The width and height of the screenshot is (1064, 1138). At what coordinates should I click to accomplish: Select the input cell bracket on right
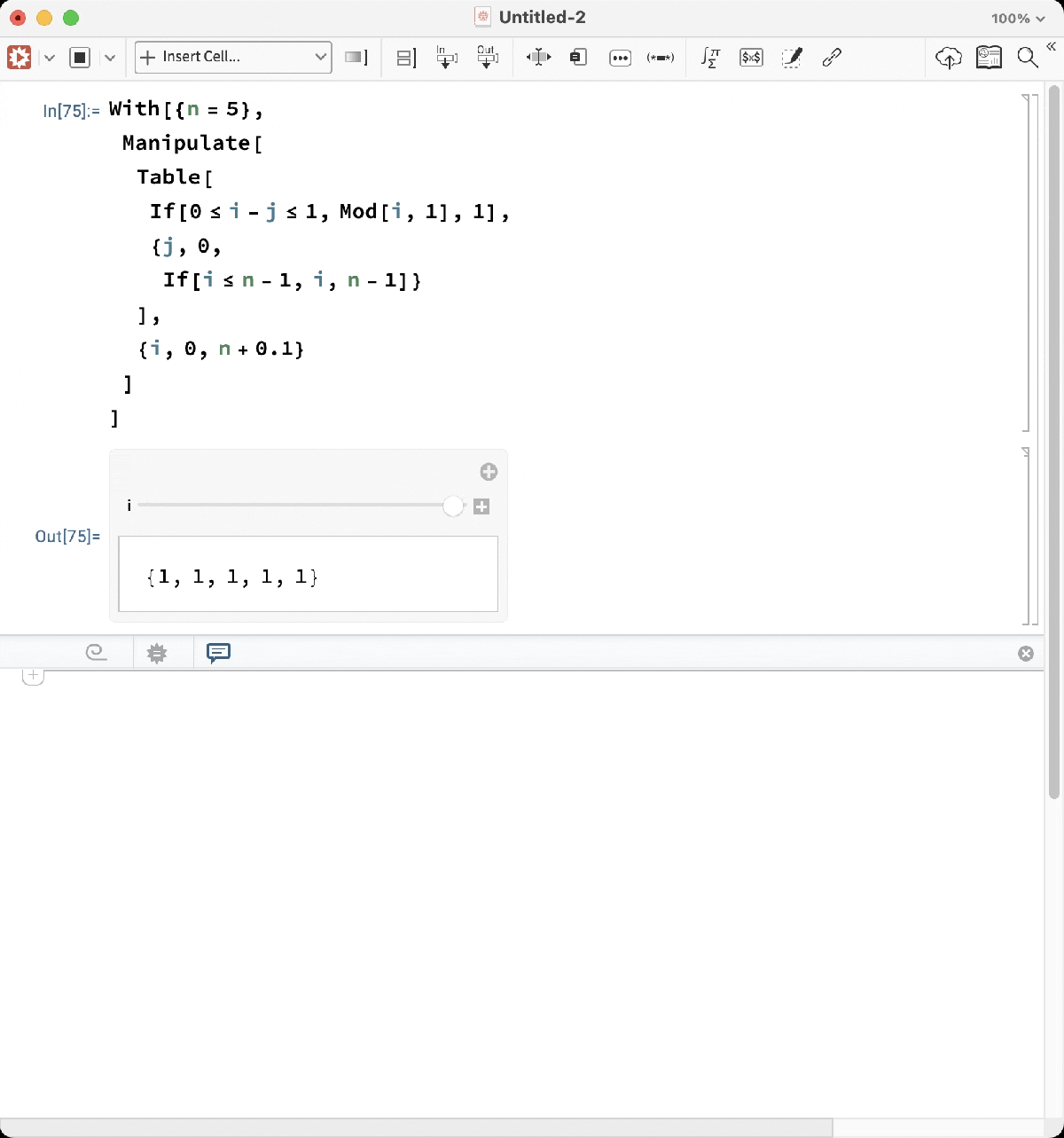(x=1026, y=263)
